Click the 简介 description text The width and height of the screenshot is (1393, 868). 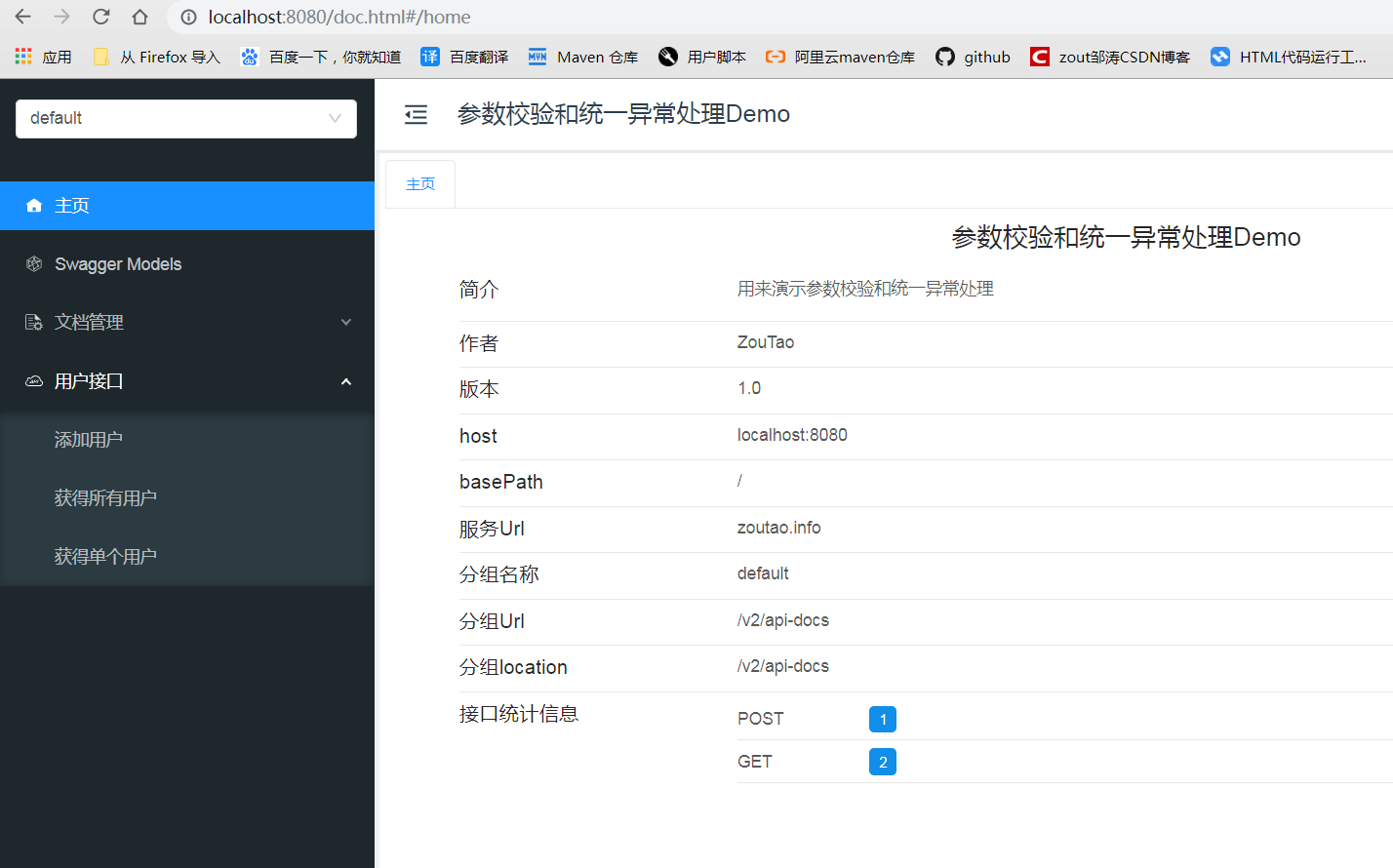(865, 289)
